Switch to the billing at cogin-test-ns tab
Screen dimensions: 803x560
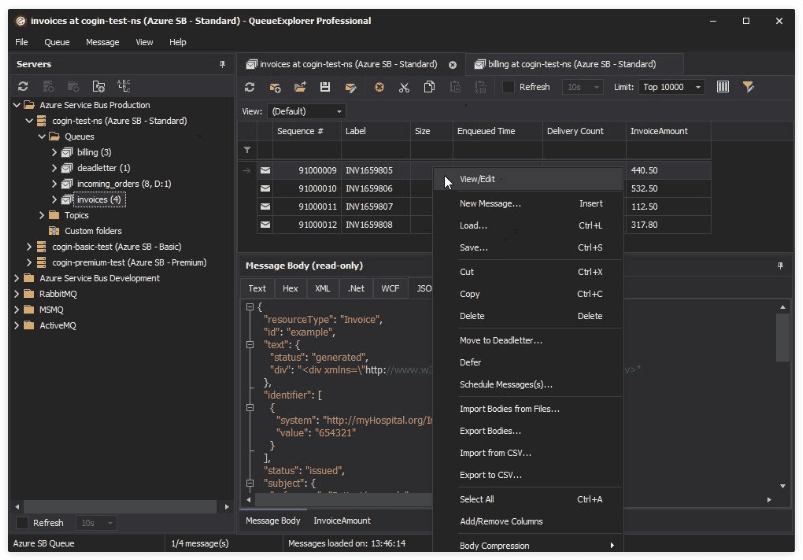[x=572, y=64]
